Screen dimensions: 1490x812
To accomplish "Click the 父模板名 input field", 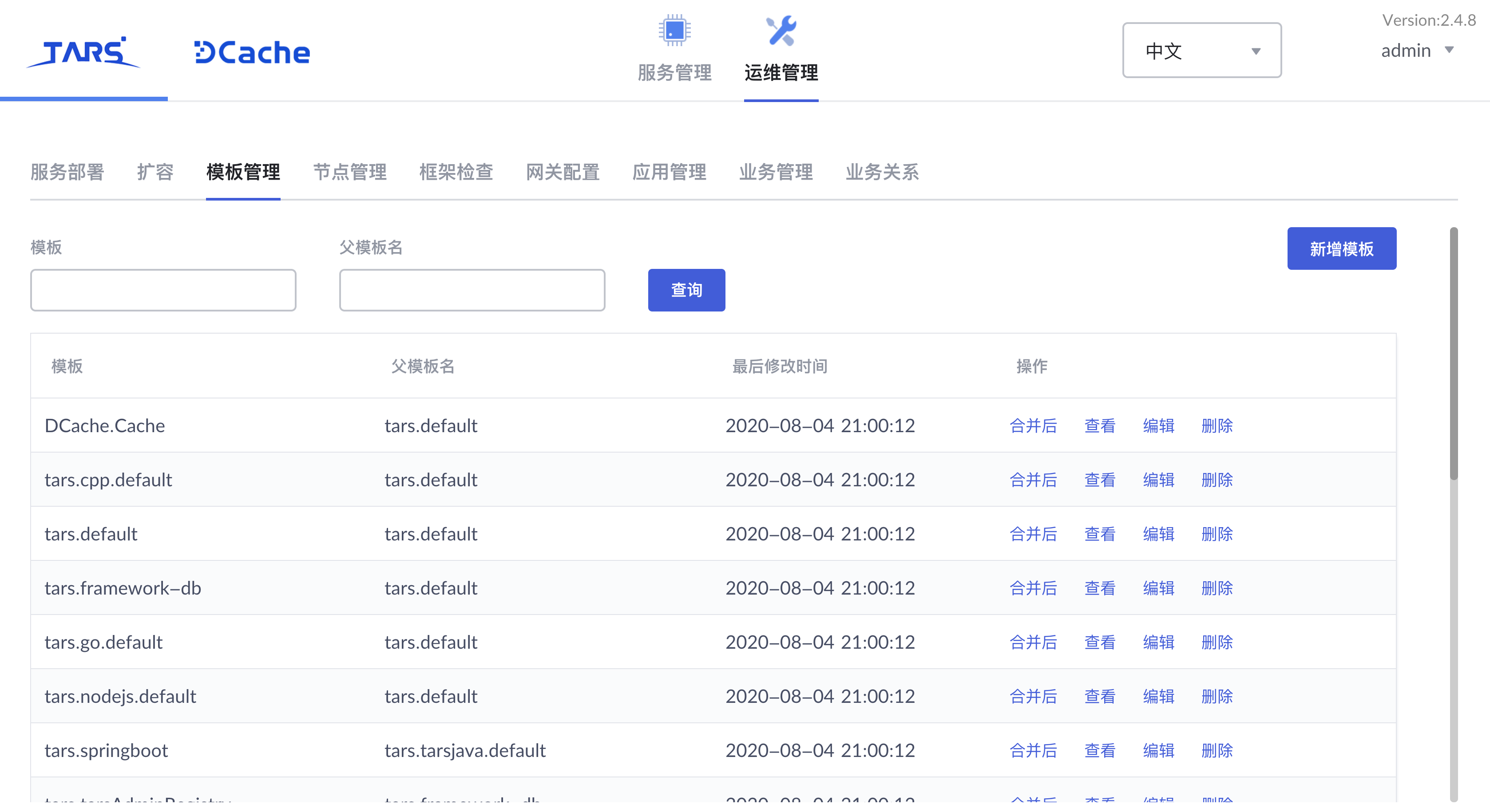I will coord(472,290).
